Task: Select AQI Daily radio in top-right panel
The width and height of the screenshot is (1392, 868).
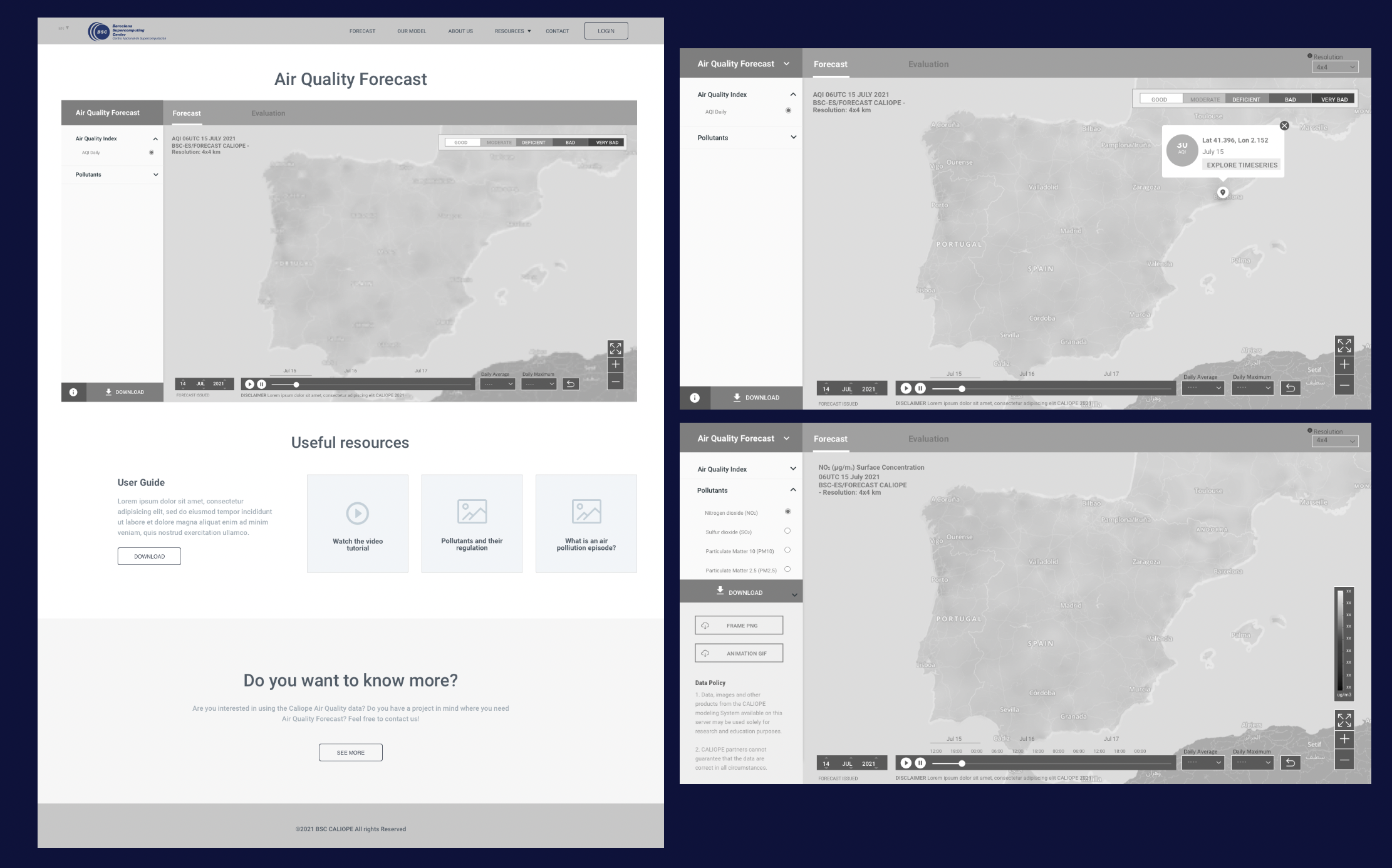Action: click(788, 111)
